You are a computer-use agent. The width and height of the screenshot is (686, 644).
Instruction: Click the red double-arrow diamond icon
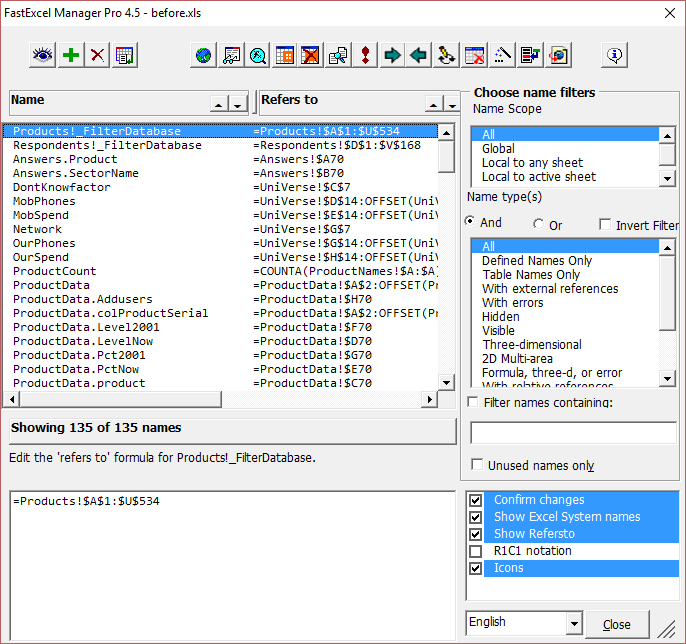pyautogui.click(x=365, y=55)
